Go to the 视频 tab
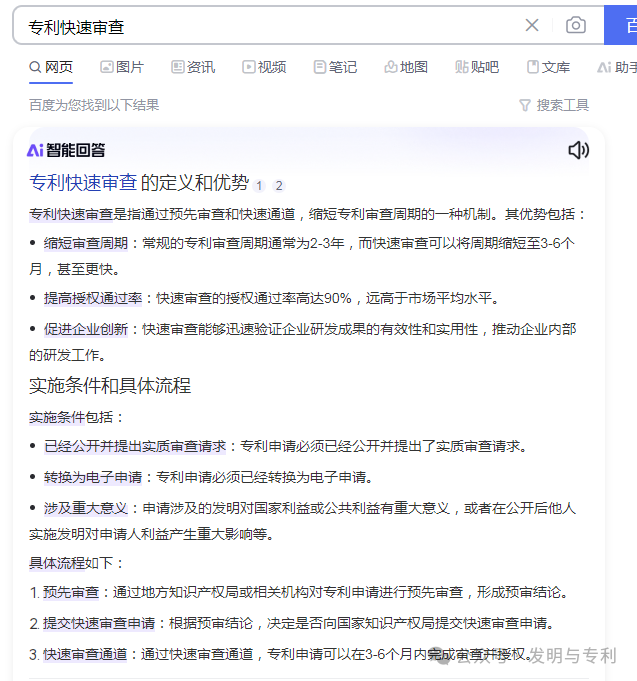Screen dimensions: 637x681 point(264,67)
